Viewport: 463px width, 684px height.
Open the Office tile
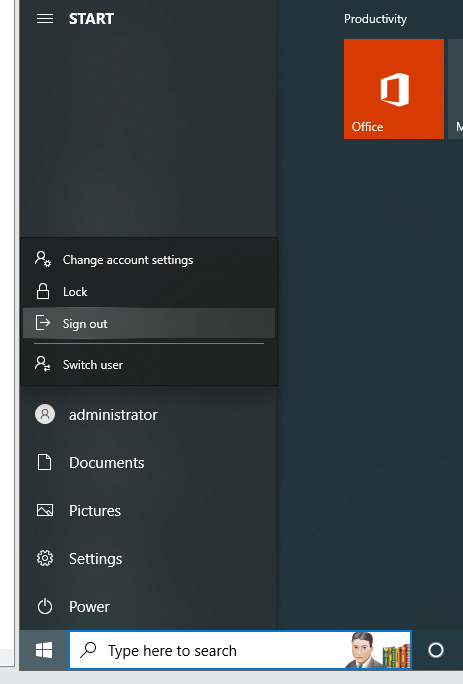tap(394, 89)
